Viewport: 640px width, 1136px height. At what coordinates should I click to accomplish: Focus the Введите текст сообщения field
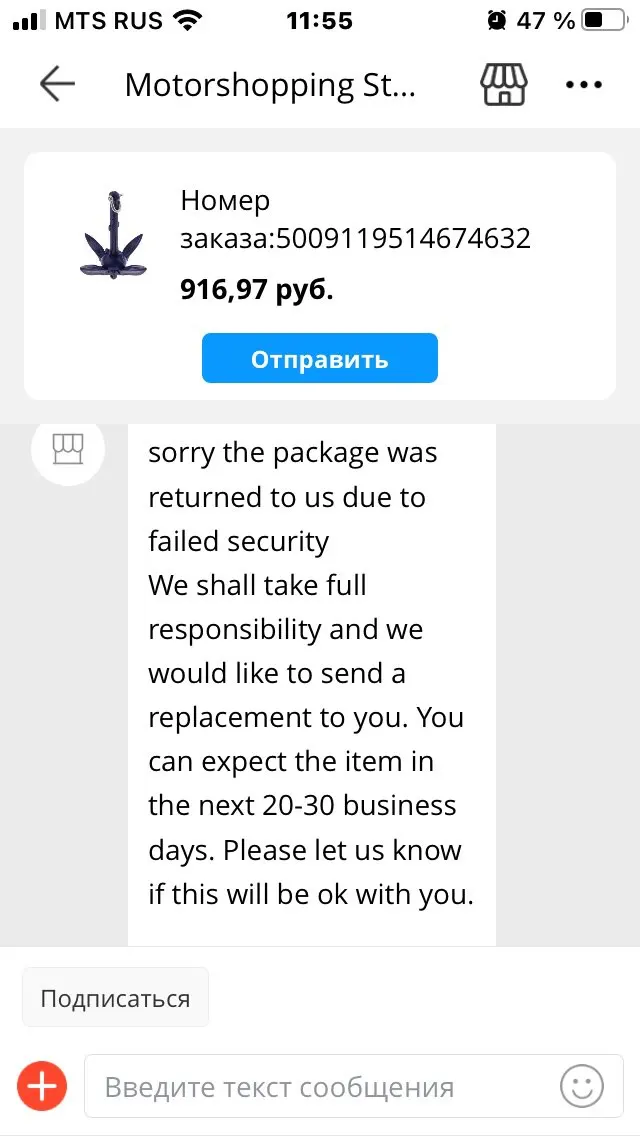pos(320,1086)
